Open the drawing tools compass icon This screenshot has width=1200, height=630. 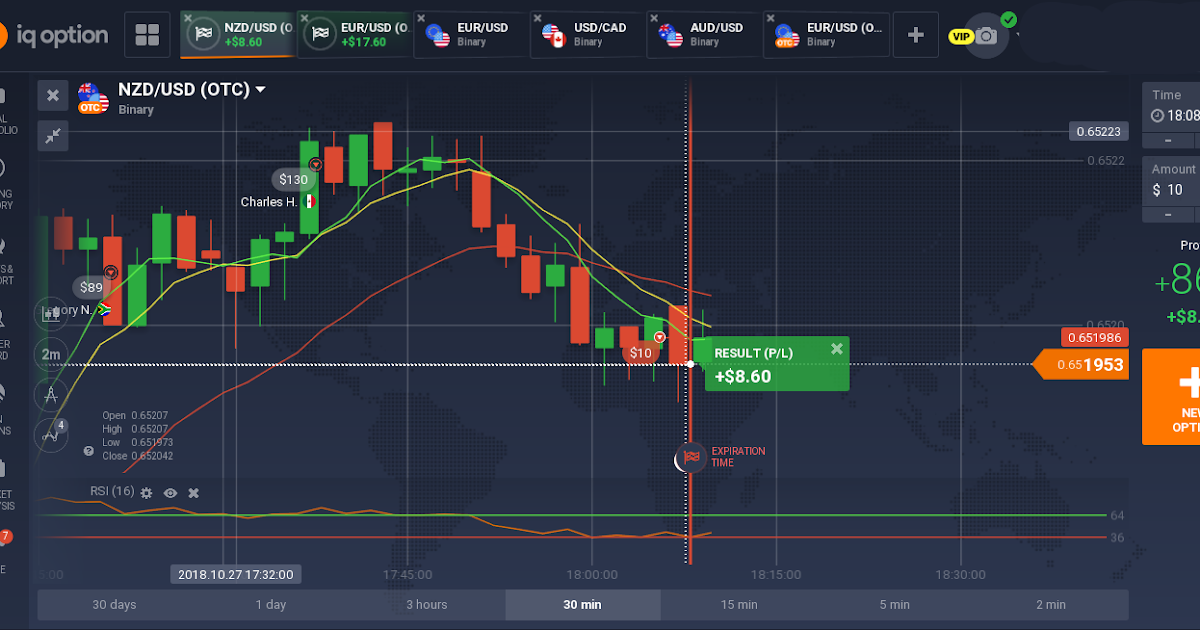coord(50,395)
